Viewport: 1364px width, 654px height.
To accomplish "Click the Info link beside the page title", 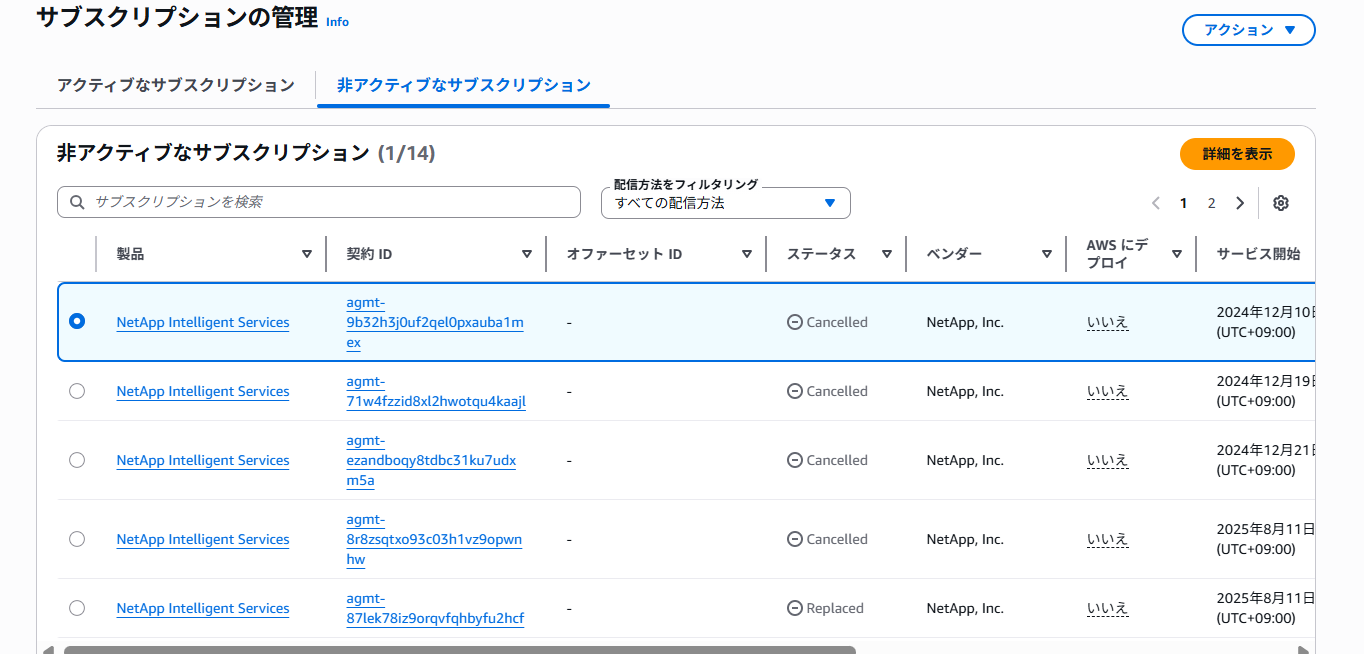I will click(x=337, y=22).
